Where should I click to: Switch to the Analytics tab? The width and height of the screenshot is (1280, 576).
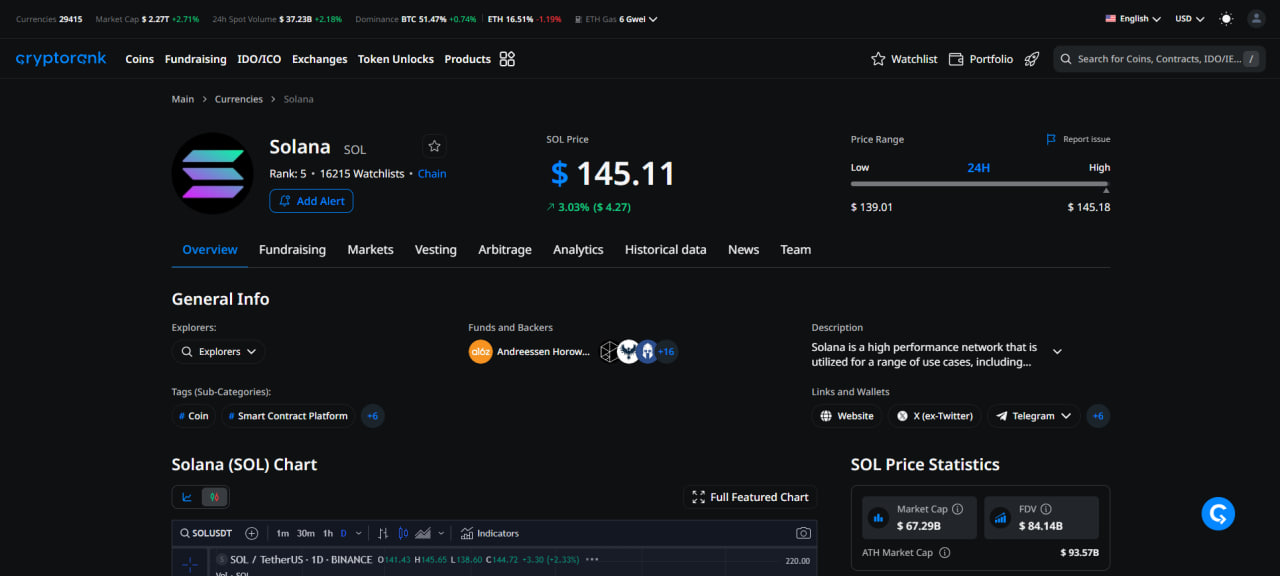coord(578,250)
